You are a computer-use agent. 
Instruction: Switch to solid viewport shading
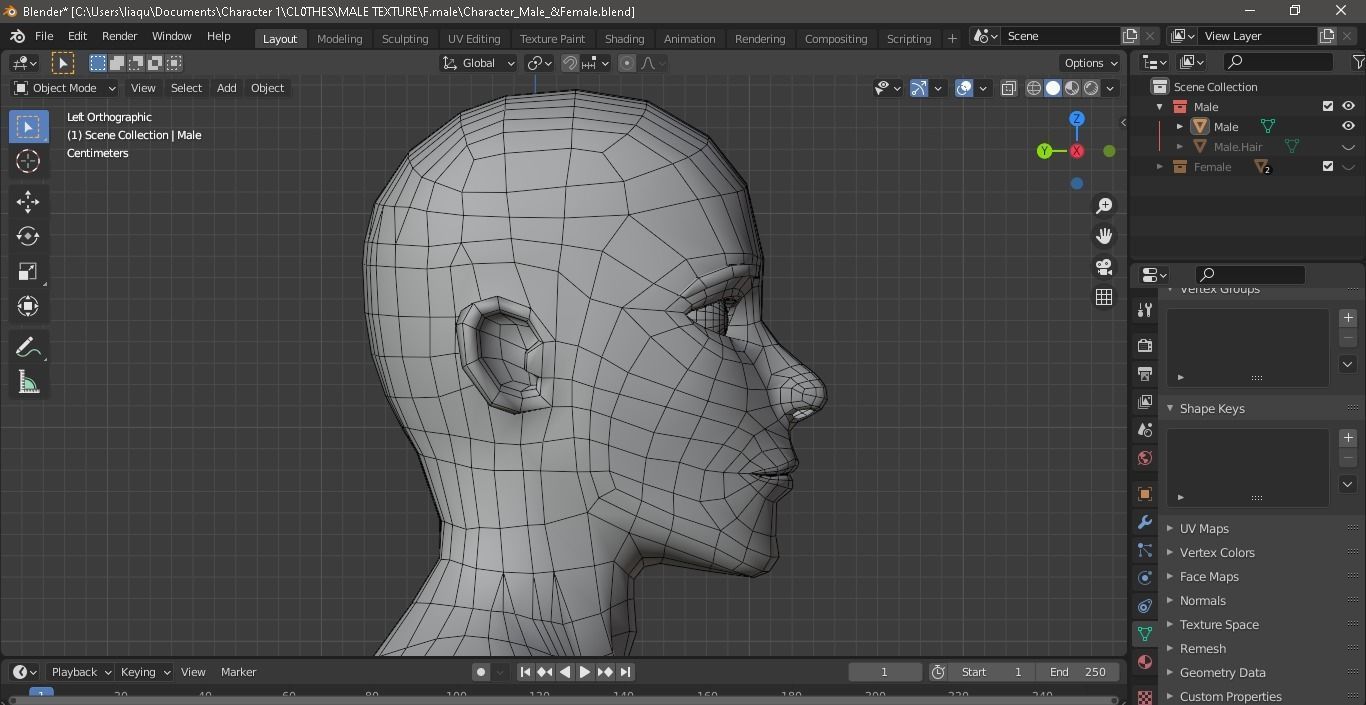[x=1053, y=88]
